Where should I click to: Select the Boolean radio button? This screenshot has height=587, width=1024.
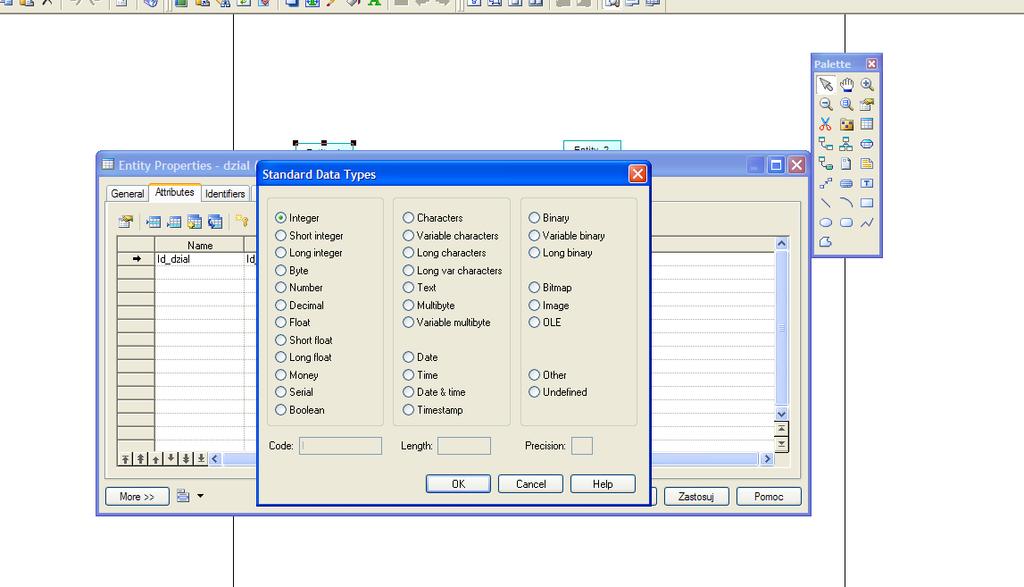coord(281,410)
